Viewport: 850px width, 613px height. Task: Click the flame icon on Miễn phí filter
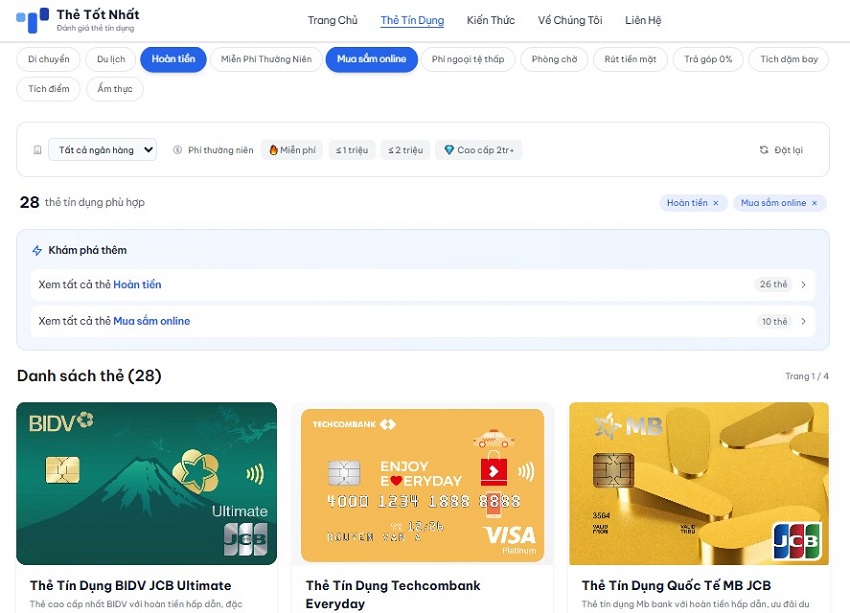coord(274,148)
